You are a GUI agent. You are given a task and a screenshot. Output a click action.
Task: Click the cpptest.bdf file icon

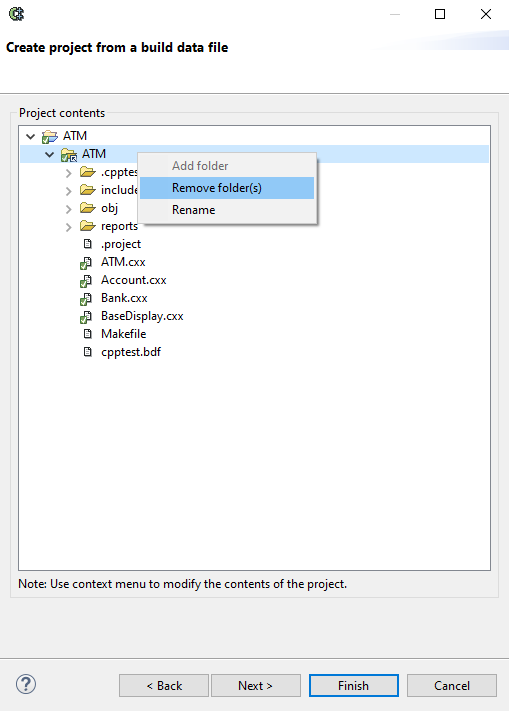[x=87, y=352]
